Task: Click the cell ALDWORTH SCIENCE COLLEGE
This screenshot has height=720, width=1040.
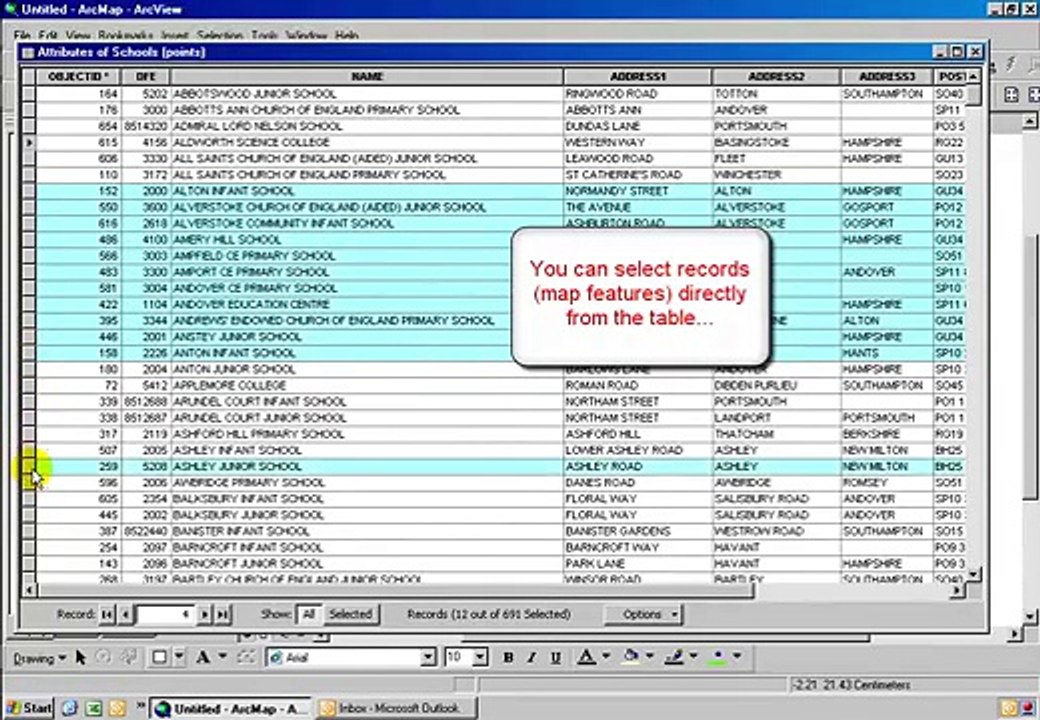Action: click(x=367, y=143)
